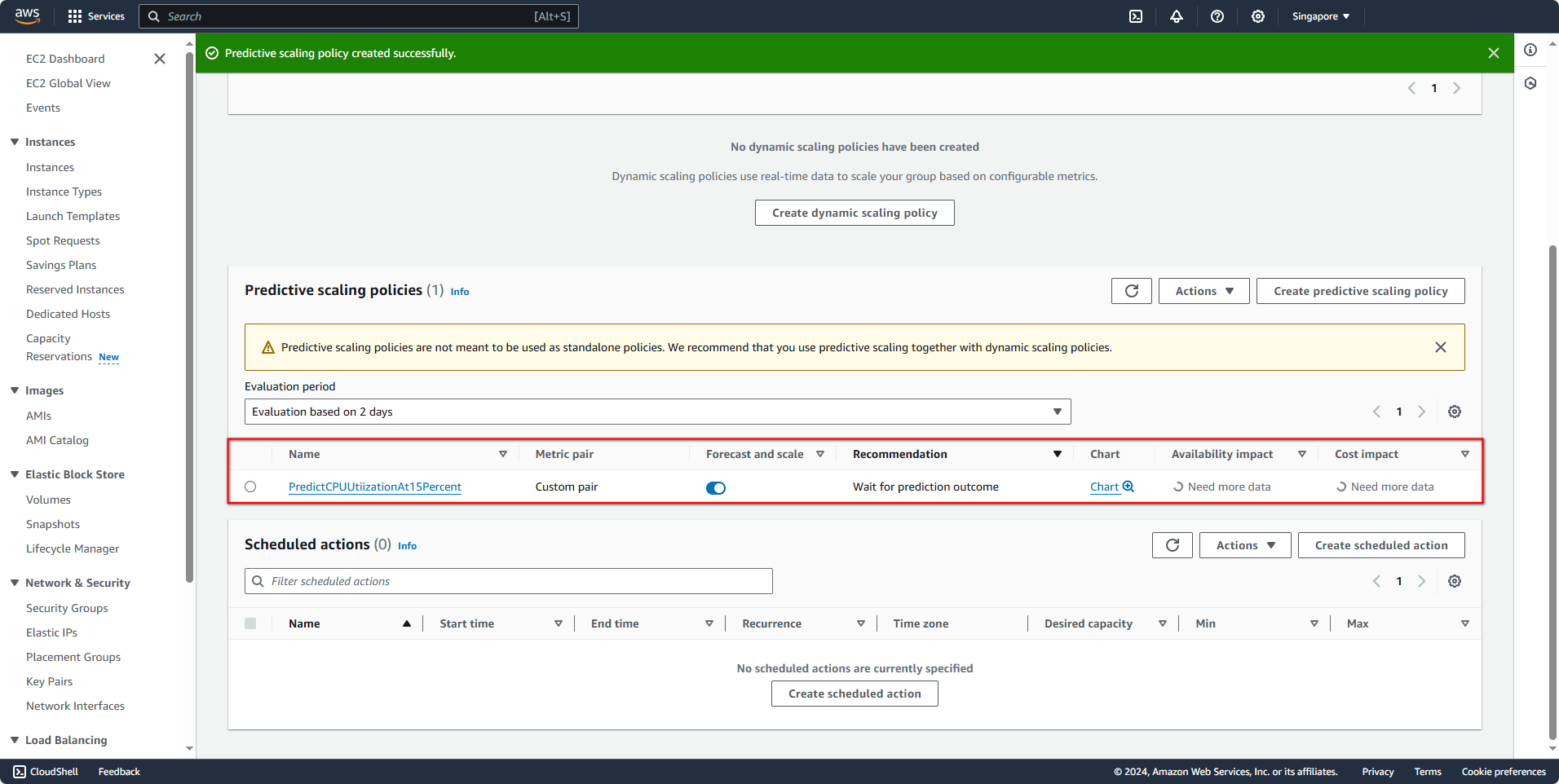Open the Evaluation period dropdown

pyautogui.click(x=657, y=412)
